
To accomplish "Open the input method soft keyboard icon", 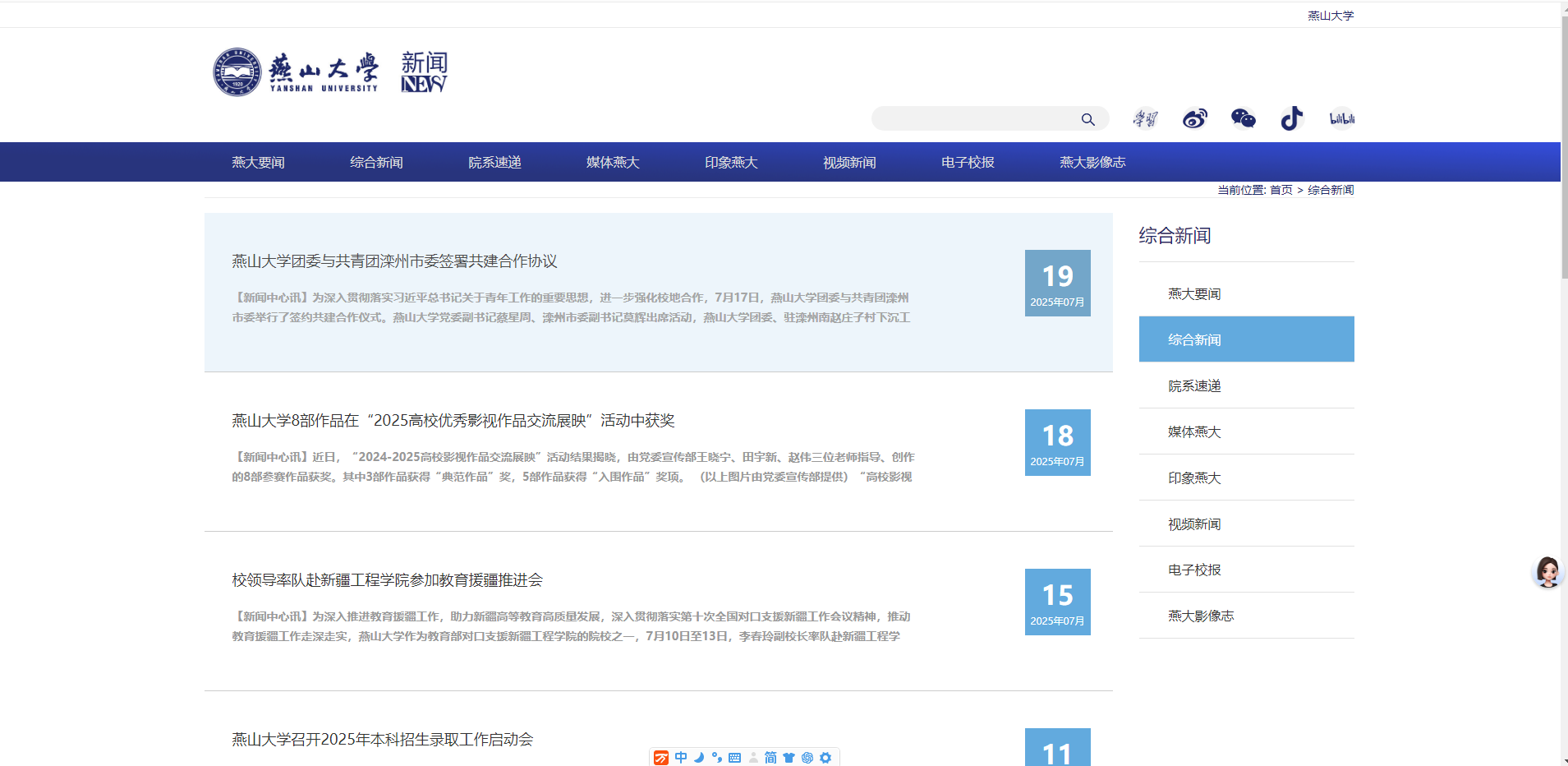I will [x=735, y=758].
